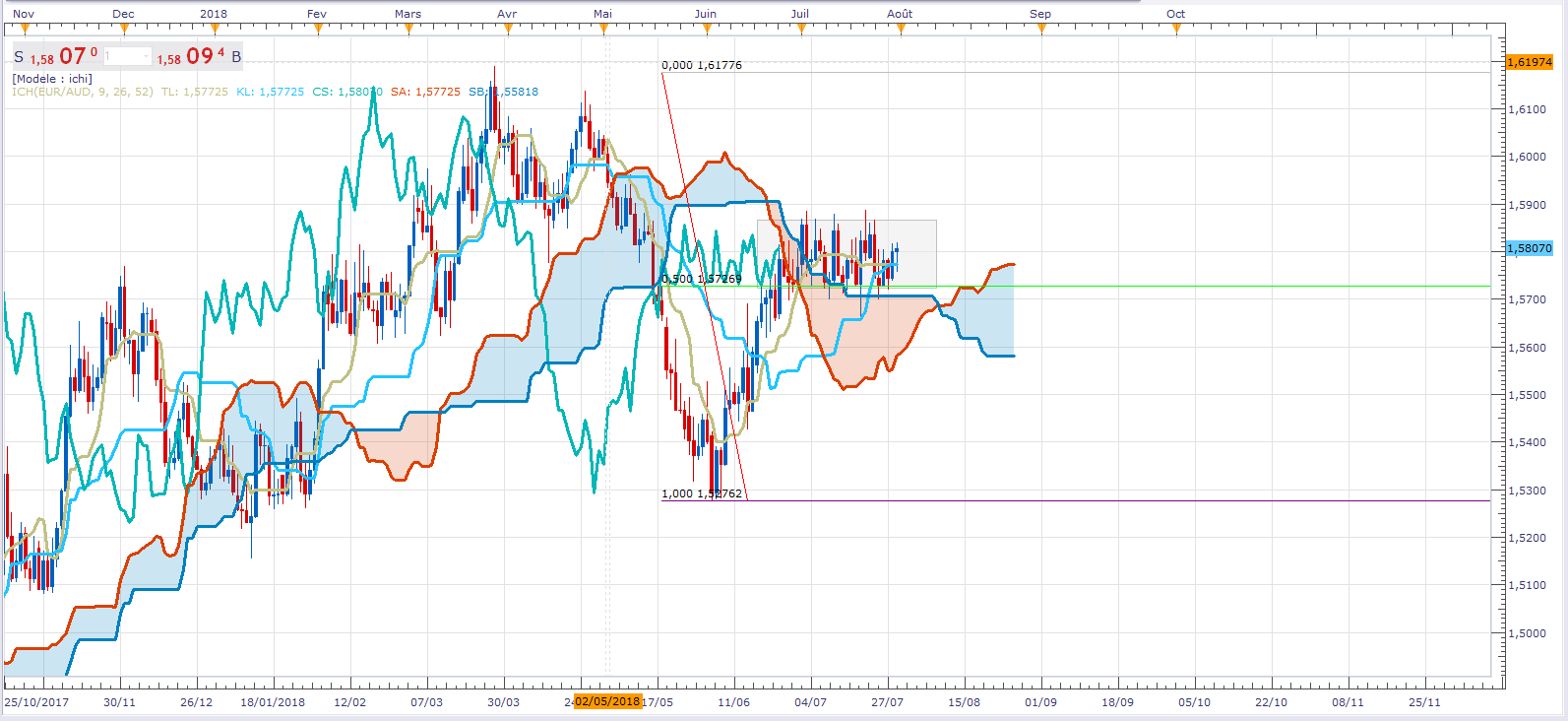
Task: Click the orange marker under Mars
Action: pyautogui.click(x=408, y=29)
